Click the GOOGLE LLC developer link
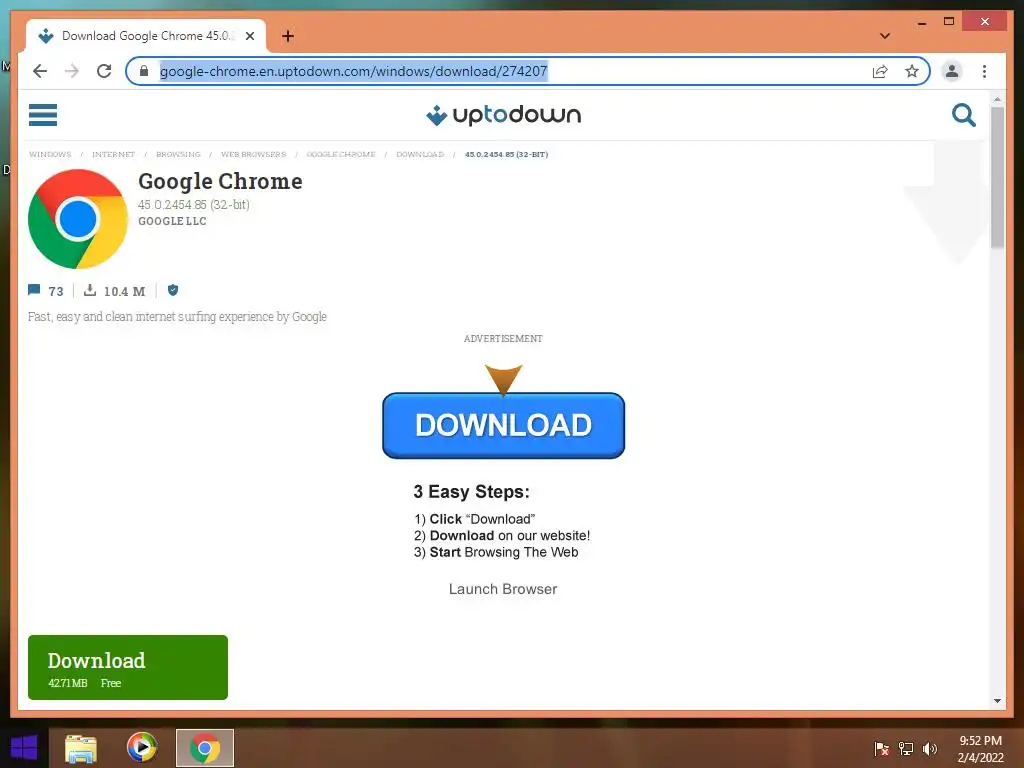The height and width of the screenshot is (768, 1024). pos(172,221)
